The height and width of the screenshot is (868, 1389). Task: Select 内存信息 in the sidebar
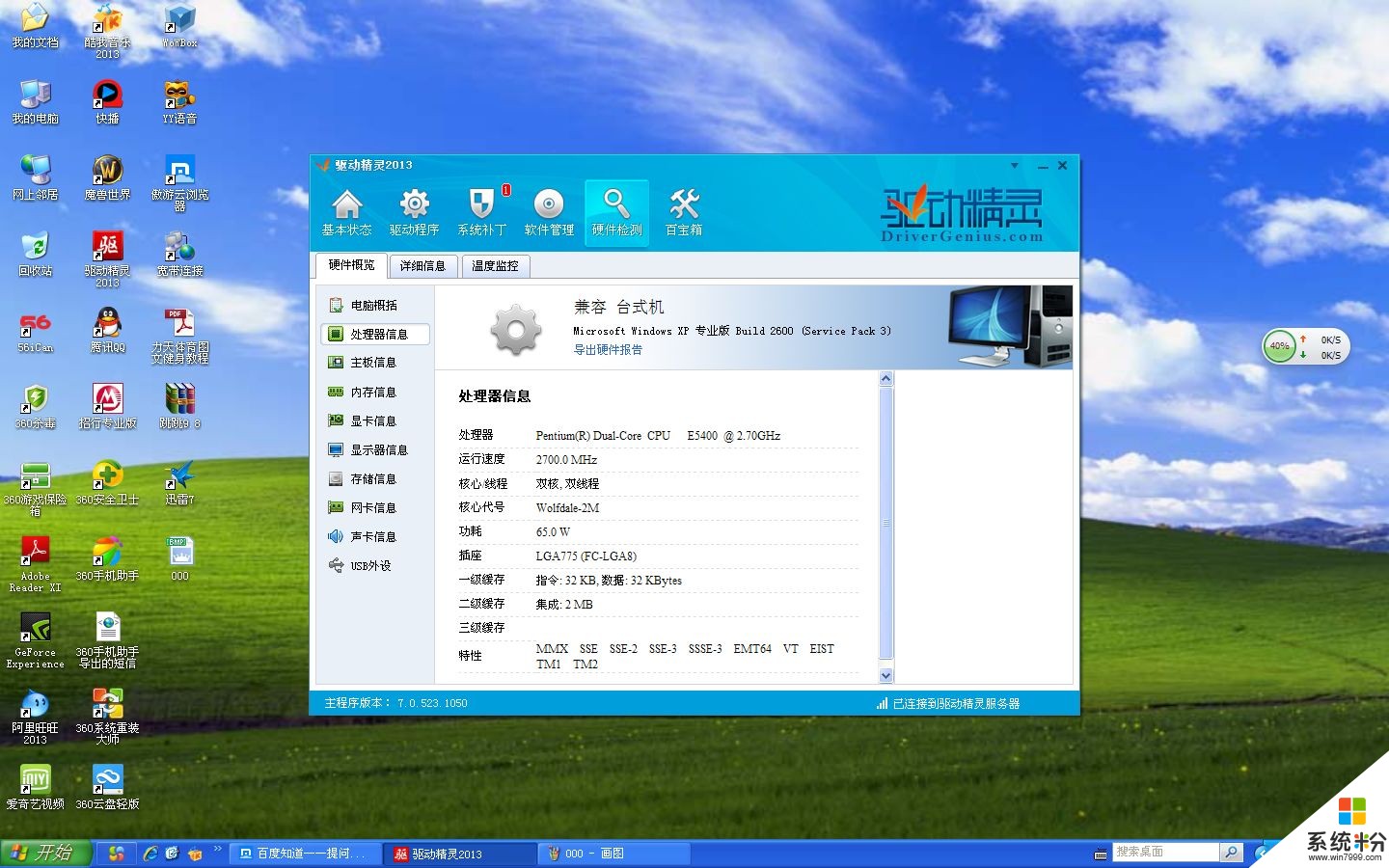tap(374, 392)
